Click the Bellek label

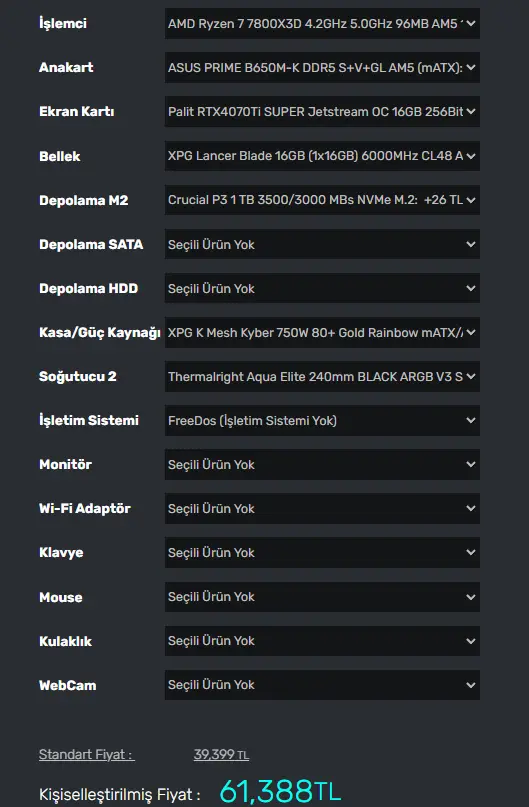point(60,156)
